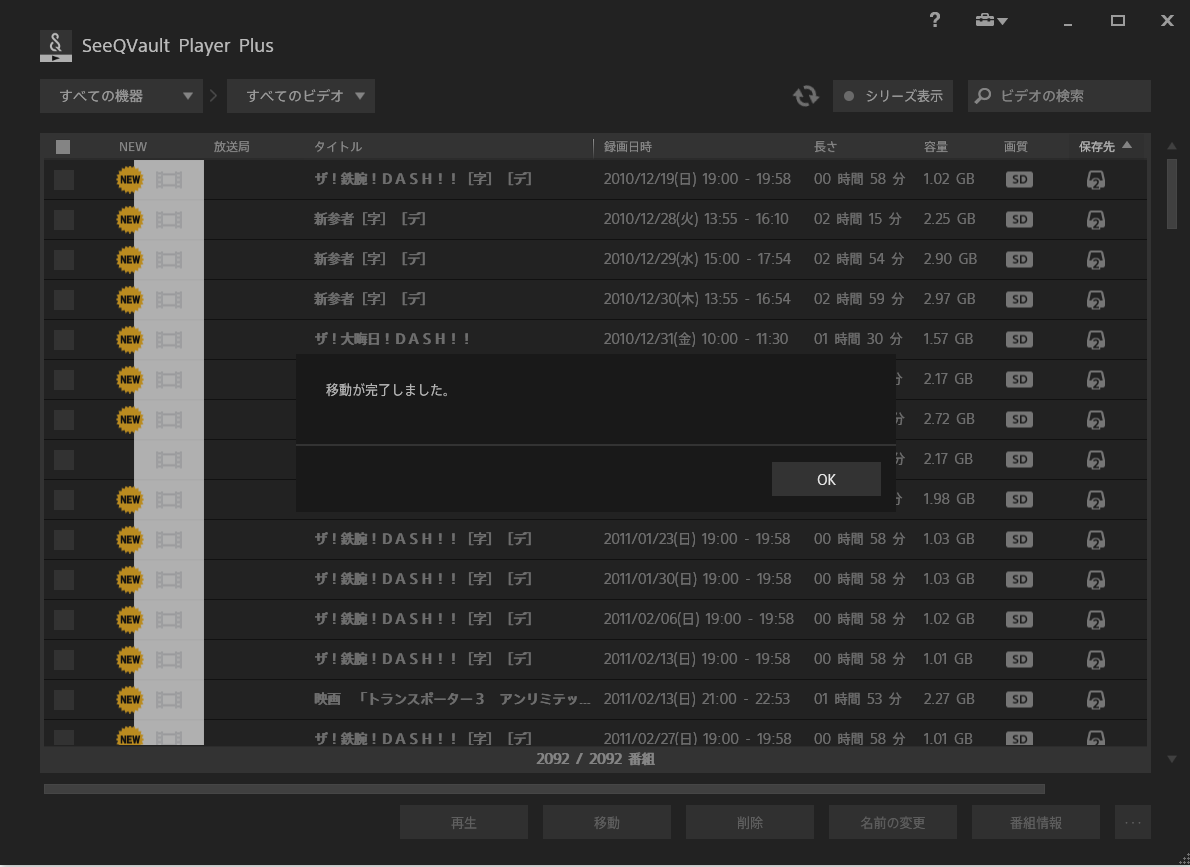Click OK in the move-complete dialog
Image resolution: width=1190 pixels, height=867 pixels.
[x=826, y=479]
